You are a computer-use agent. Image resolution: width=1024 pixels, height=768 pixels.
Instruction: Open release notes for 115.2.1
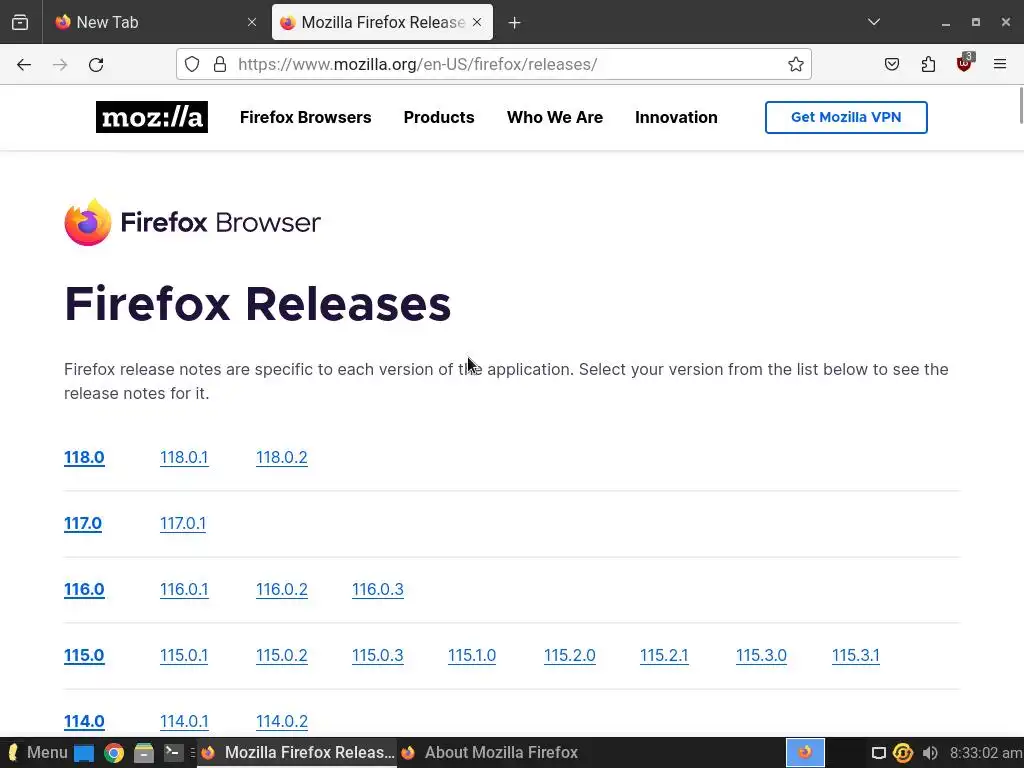[664, 655]
